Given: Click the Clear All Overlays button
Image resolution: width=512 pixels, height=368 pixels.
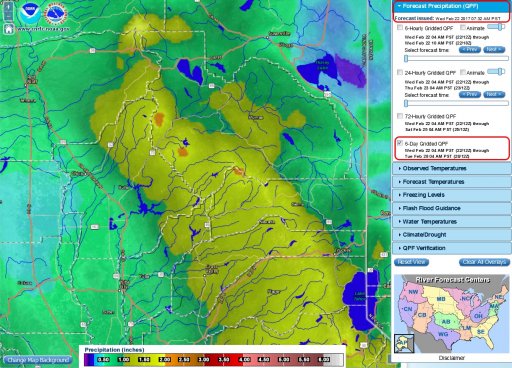Looking at the screenshot, I should [484, 262].
